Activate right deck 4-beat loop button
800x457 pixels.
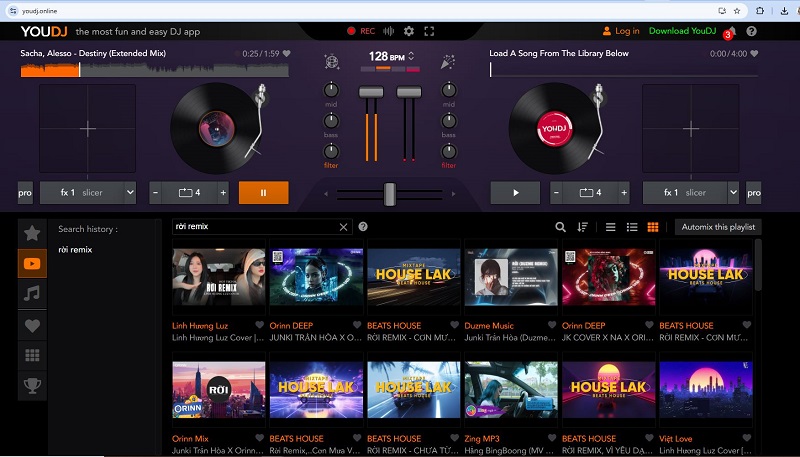[x=590, y=193]
